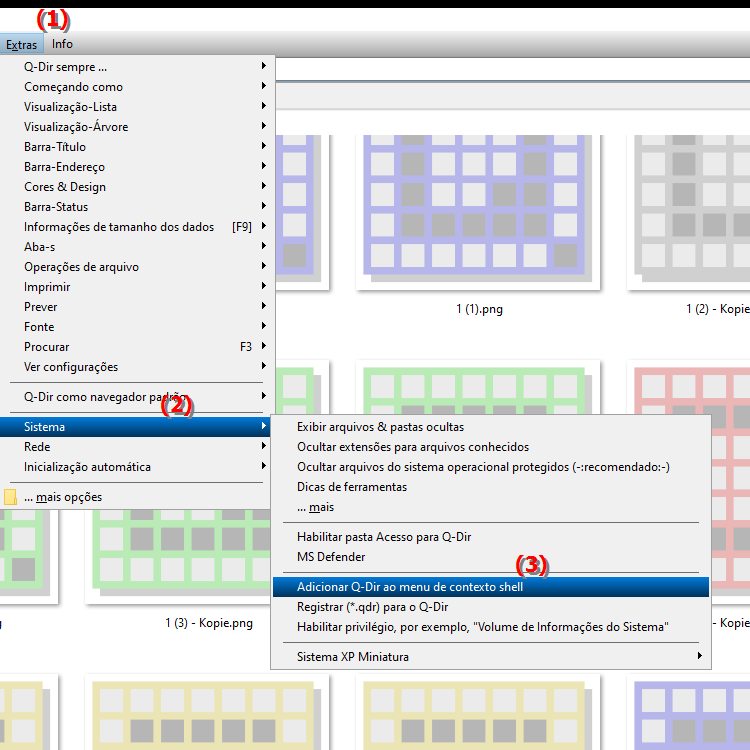Open the 'Prever' submenu
Image resolution: width=750 pixels, height=750 pixels.
[137, 307]
